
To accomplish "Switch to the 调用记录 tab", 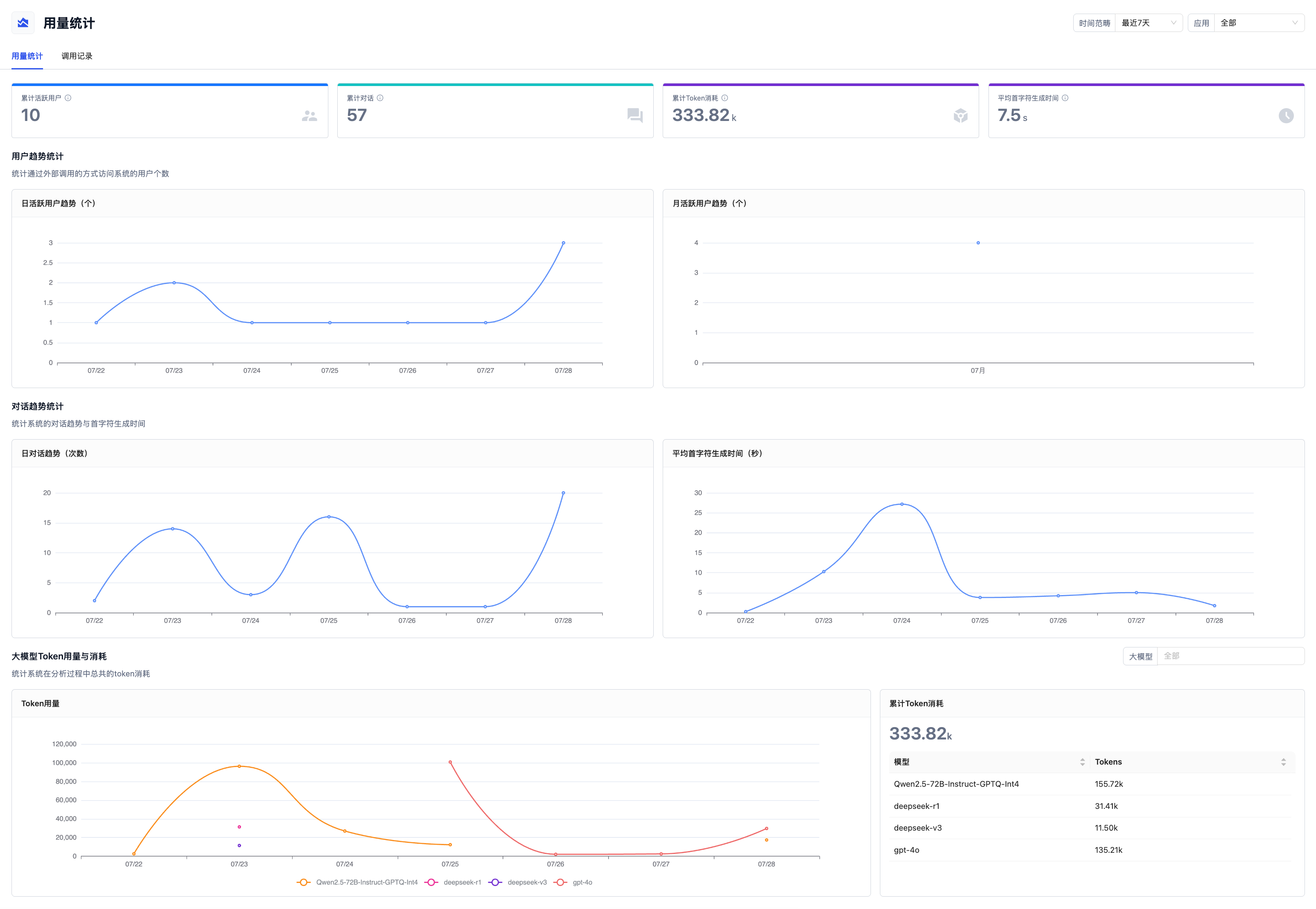I will click(x=77, y=56).
